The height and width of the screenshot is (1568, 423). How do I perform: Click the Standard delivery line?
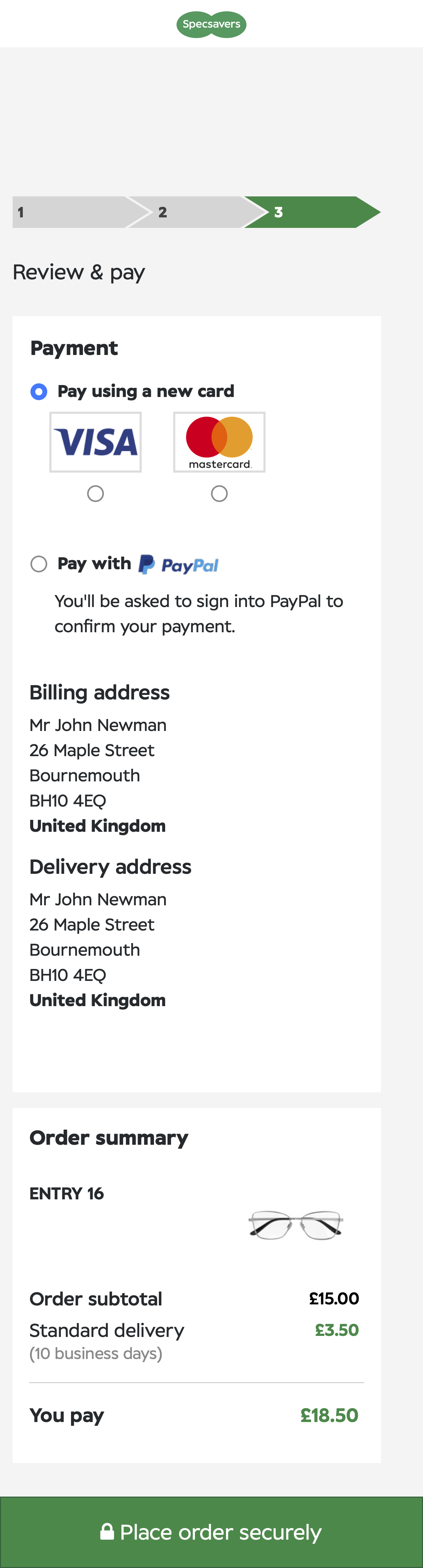point(107,1331)
